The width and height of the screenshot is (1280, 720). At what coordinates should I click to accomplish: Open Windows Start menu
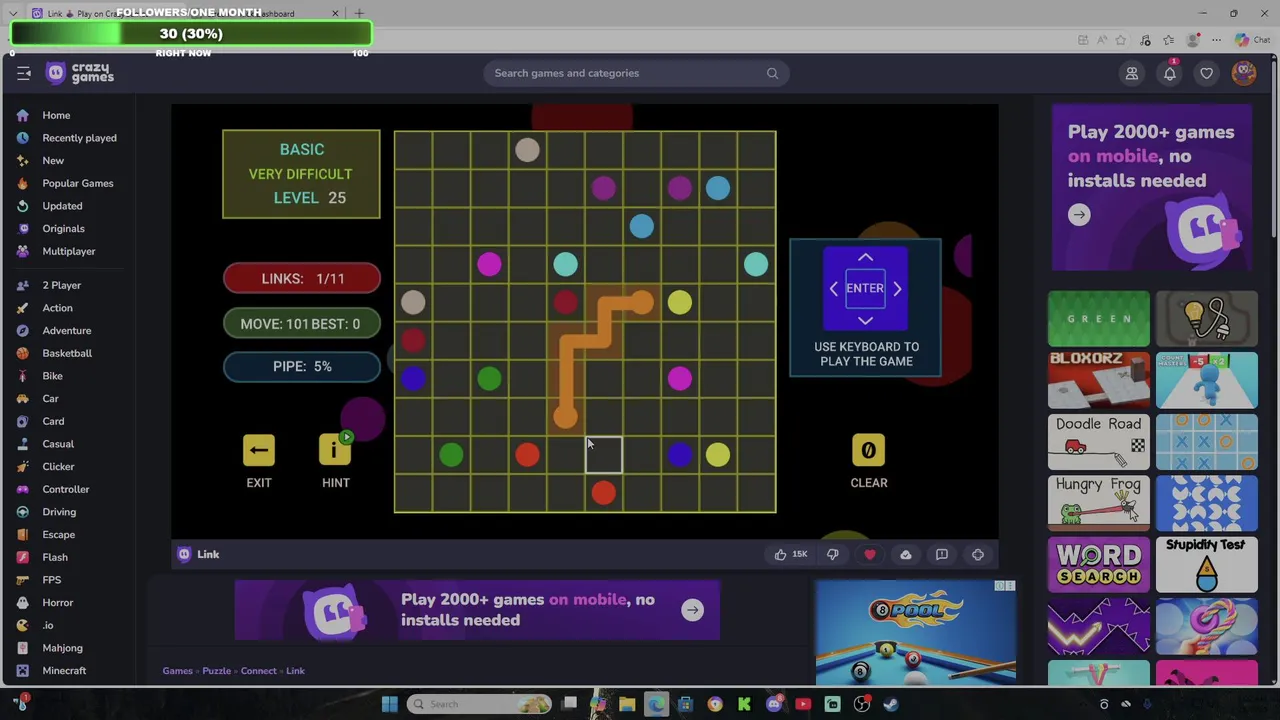389,704
